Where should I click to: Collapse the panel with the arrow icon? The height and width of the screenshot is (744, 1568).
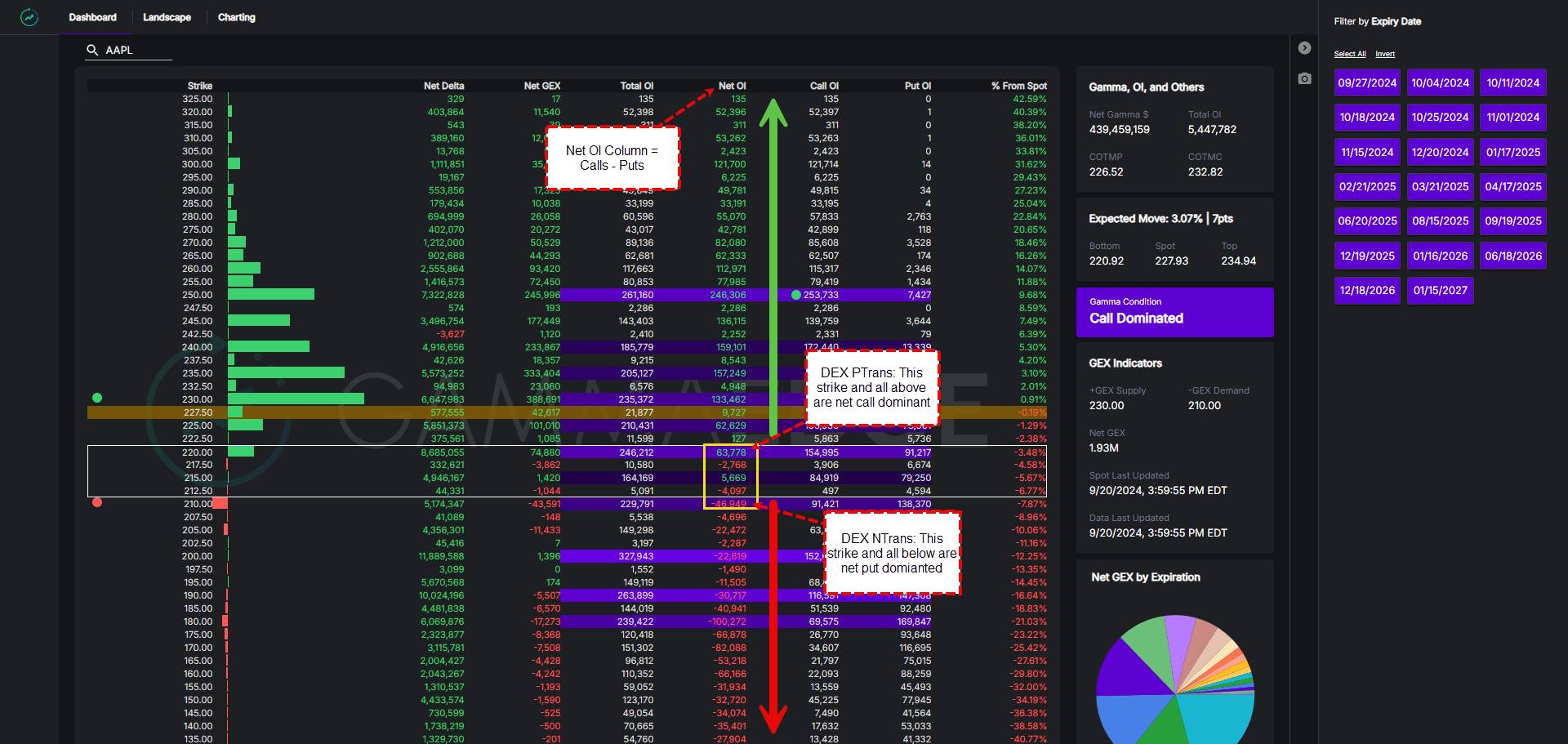point(1304,48)
